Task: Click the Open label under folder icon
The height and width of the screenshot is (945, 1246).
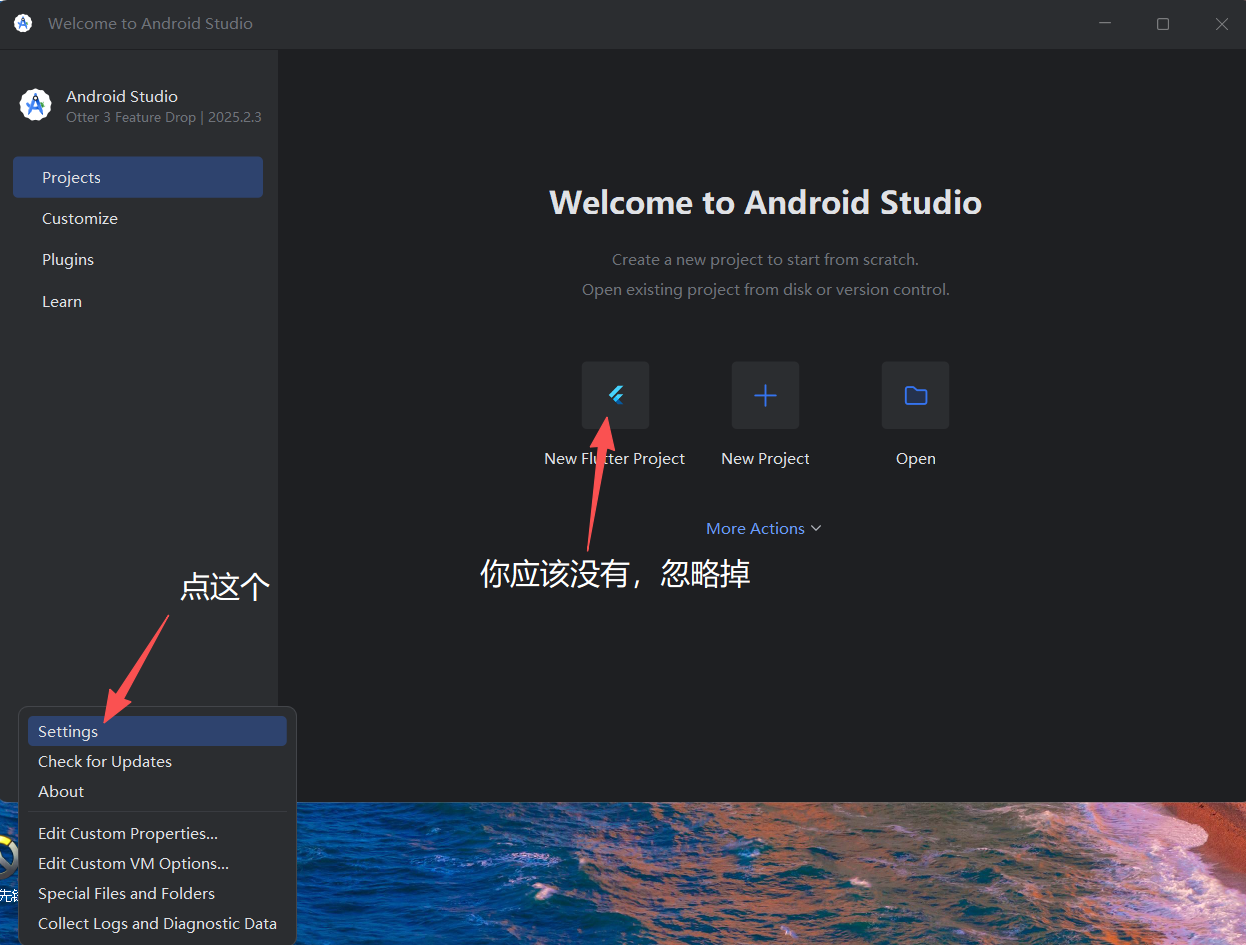Action: point(915,458)
